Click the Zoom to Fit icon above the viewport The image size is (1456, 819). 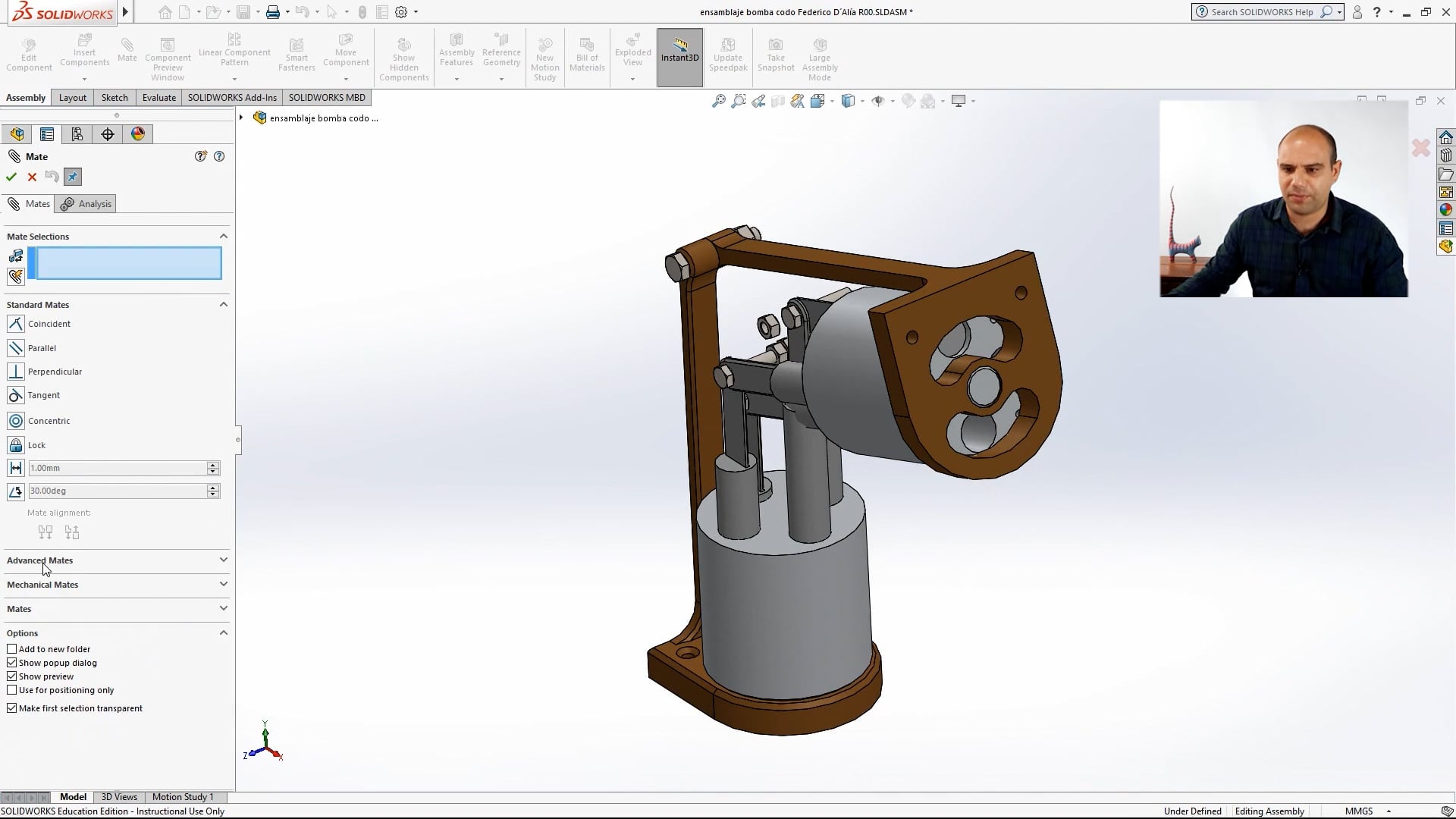point(717,100)
